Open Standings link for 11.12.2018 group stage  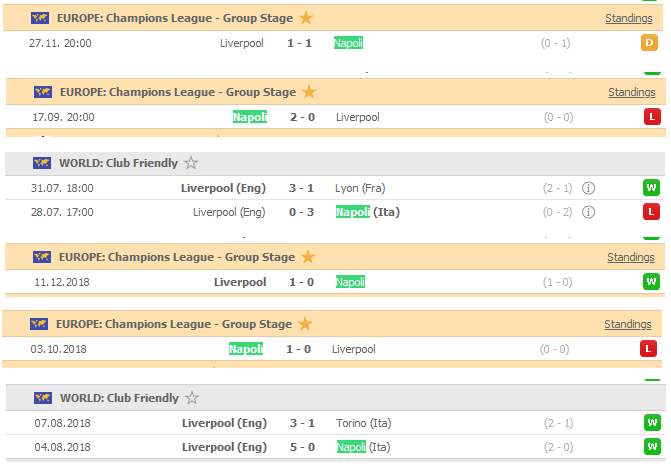click(631, 257)
